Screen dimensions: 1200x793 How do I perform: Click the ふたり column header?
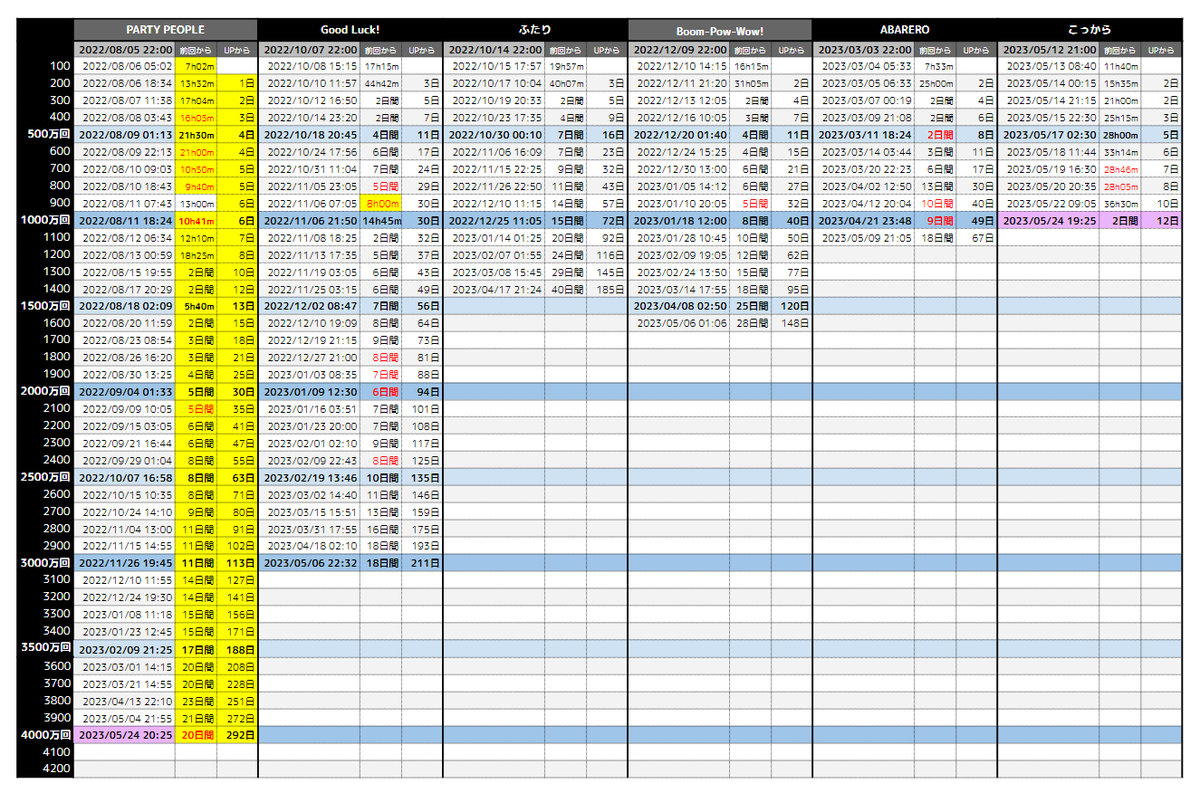535,30
